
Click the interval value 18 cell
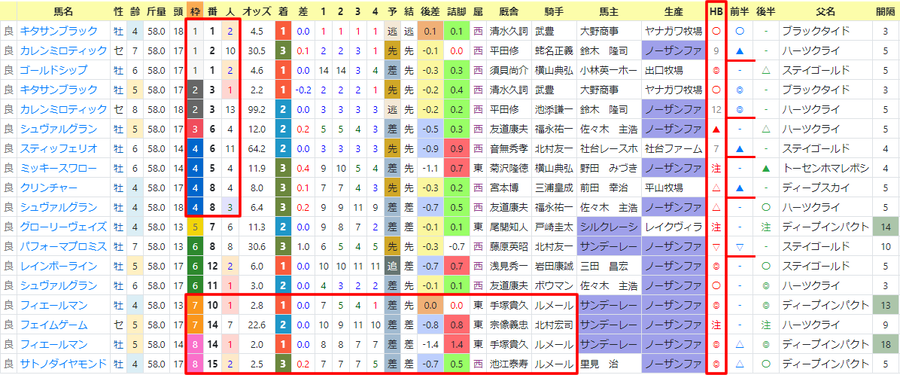(x=886, y=345)
